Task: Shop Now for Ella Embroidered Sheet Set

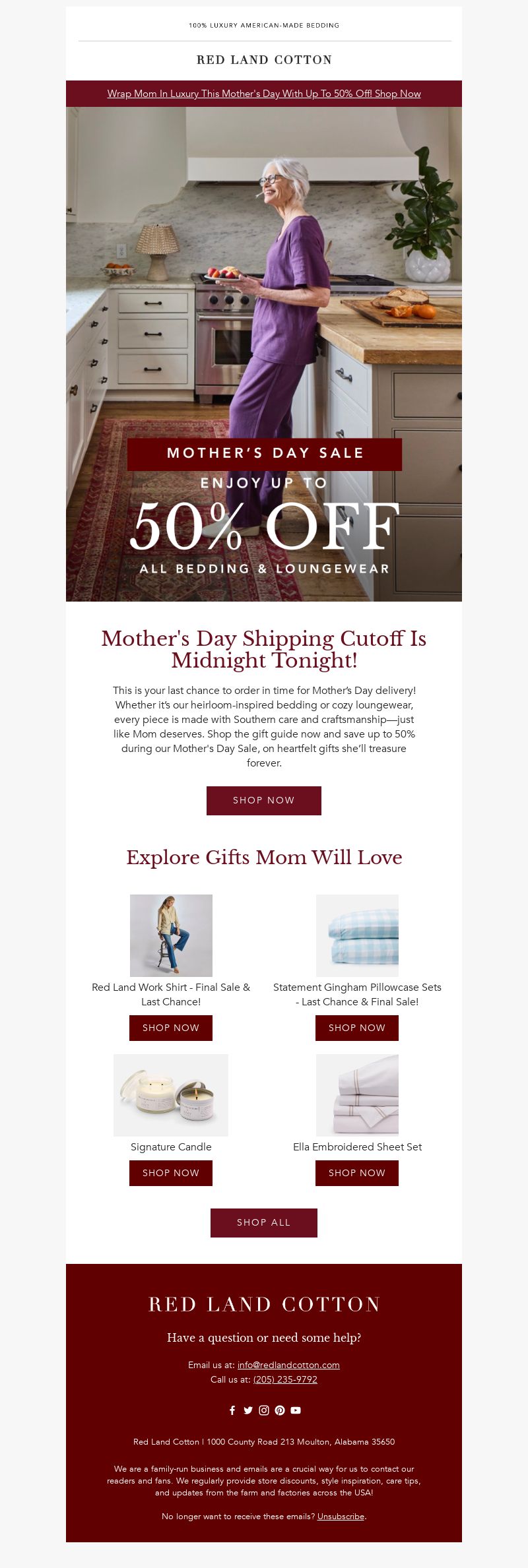Action: coord(357,1173)
